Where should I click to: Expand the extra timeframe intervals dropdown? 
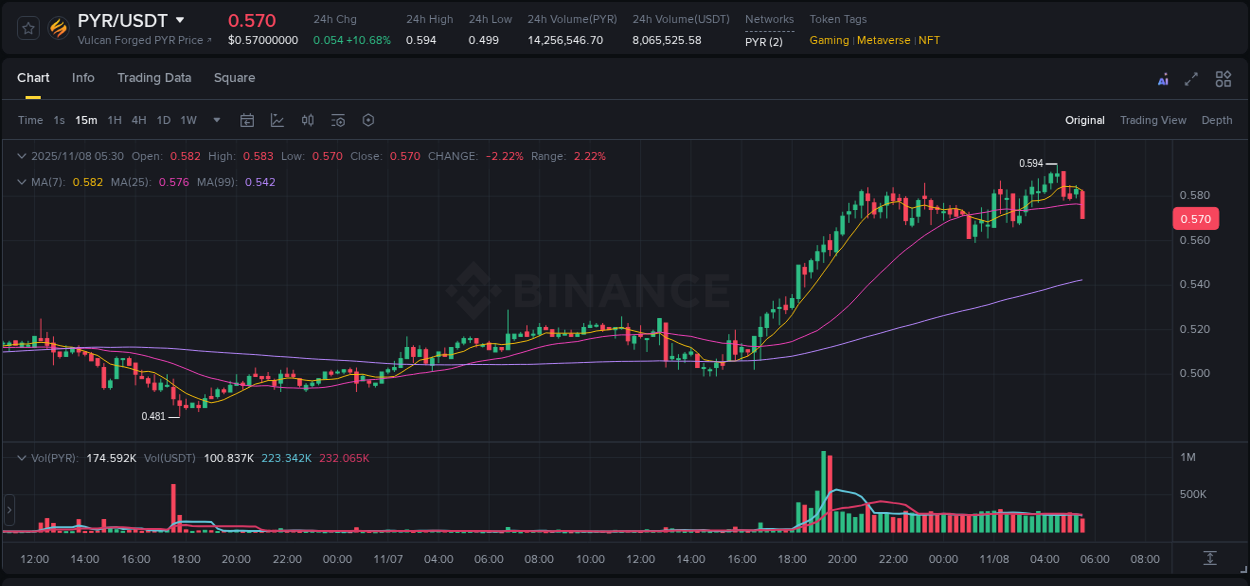pos(215,120)
